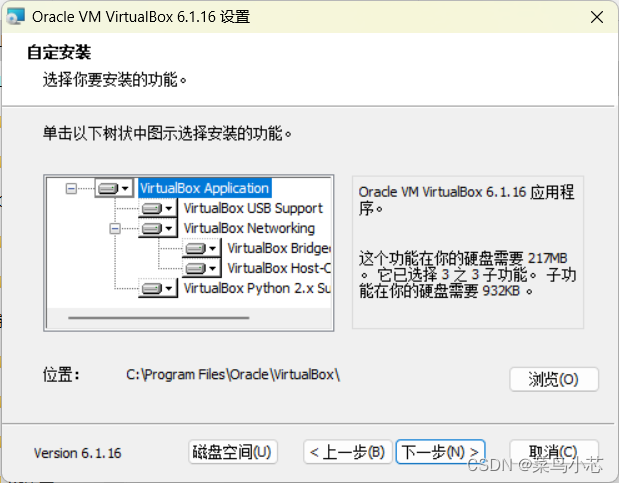Collapse the VirtualBox Application tree node
The width and height of the screenshot is (619, 483).
point(71,188)
